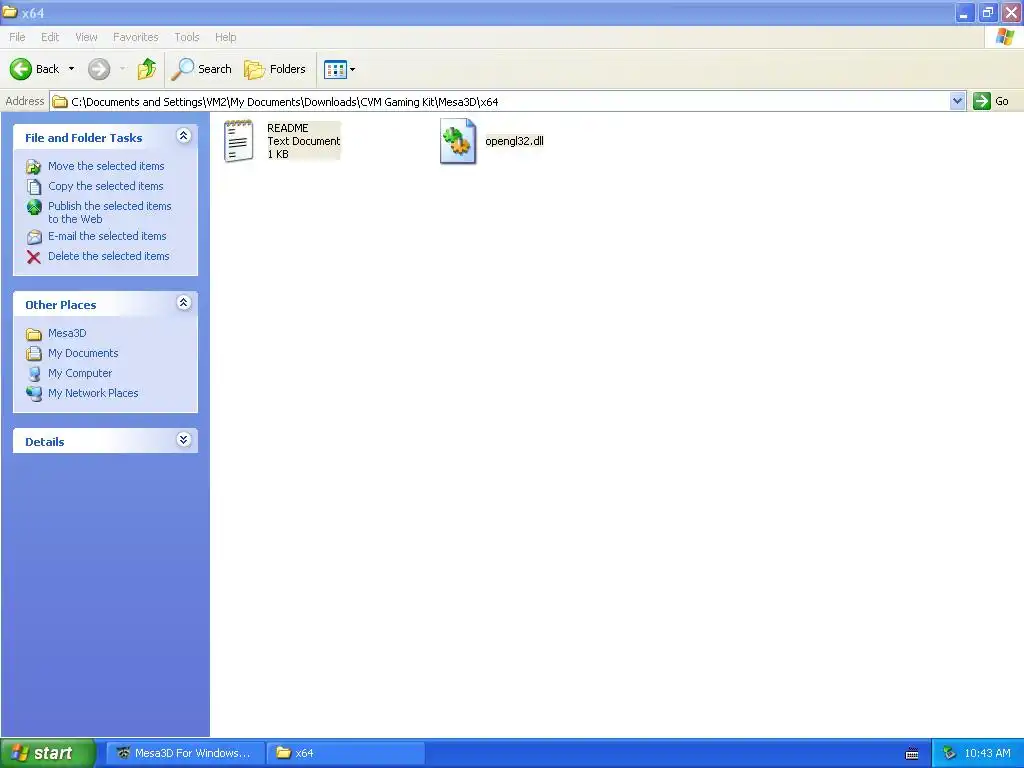Viewport: 1024px width, 768px height.
Task: Click the Windows flag logo throbber
Action: tap(1004, 37)
